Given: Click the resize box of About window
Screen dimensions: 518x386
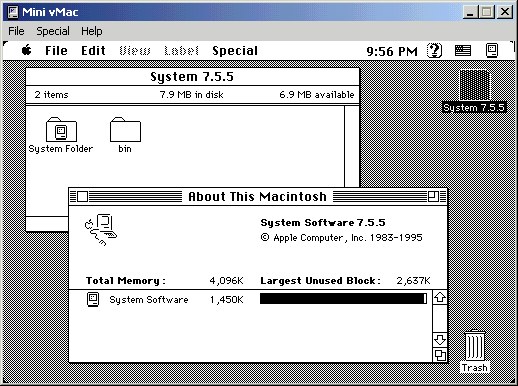Looking at the screenshot, I should [x=440, y=355].
